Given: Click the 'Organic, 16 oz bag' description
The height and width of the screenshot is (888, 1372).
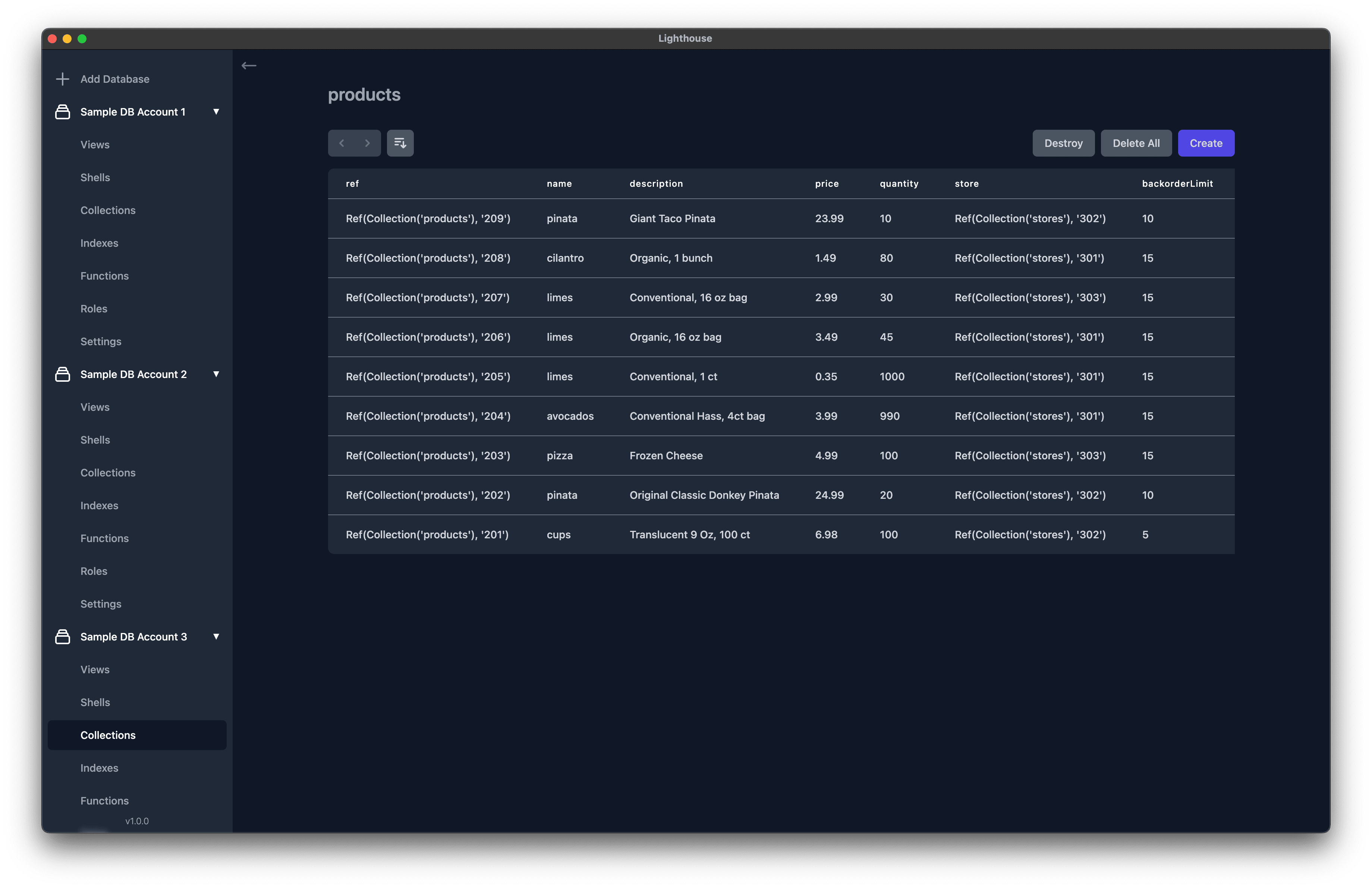Looking at the screenshot, I should click(x=675, y=337).
